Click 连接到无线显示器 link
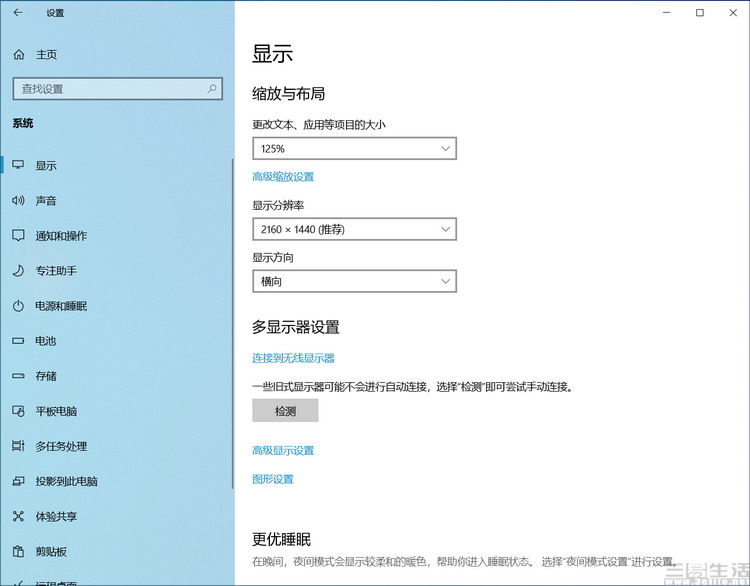The height and width of the screenshot is (586, 750). pos(293,358)
